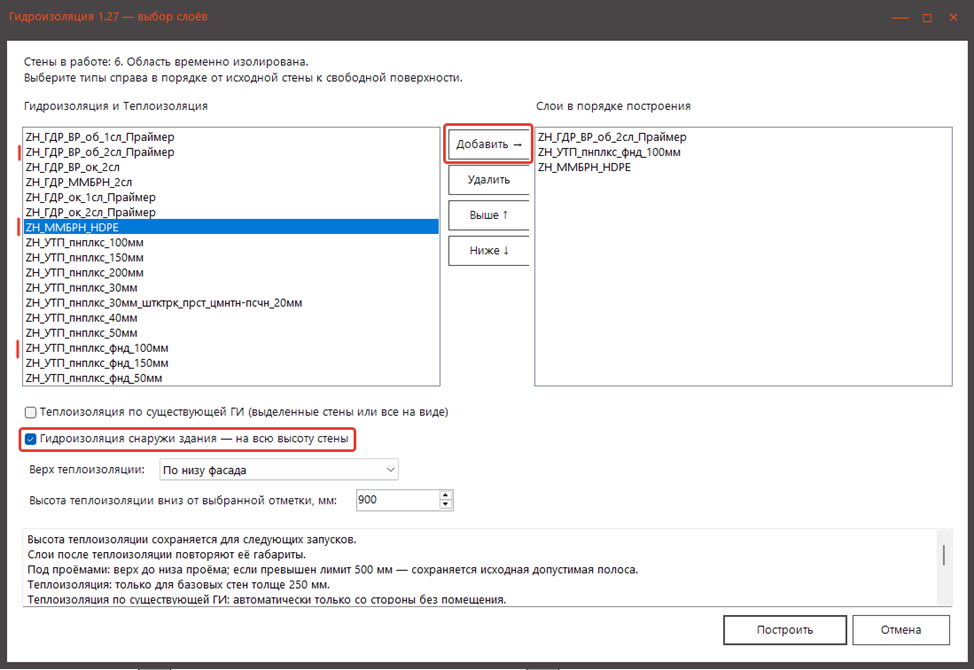Select ZН_УТП_пнплкс_фнд_50мм in the left list

click(231, 378)
